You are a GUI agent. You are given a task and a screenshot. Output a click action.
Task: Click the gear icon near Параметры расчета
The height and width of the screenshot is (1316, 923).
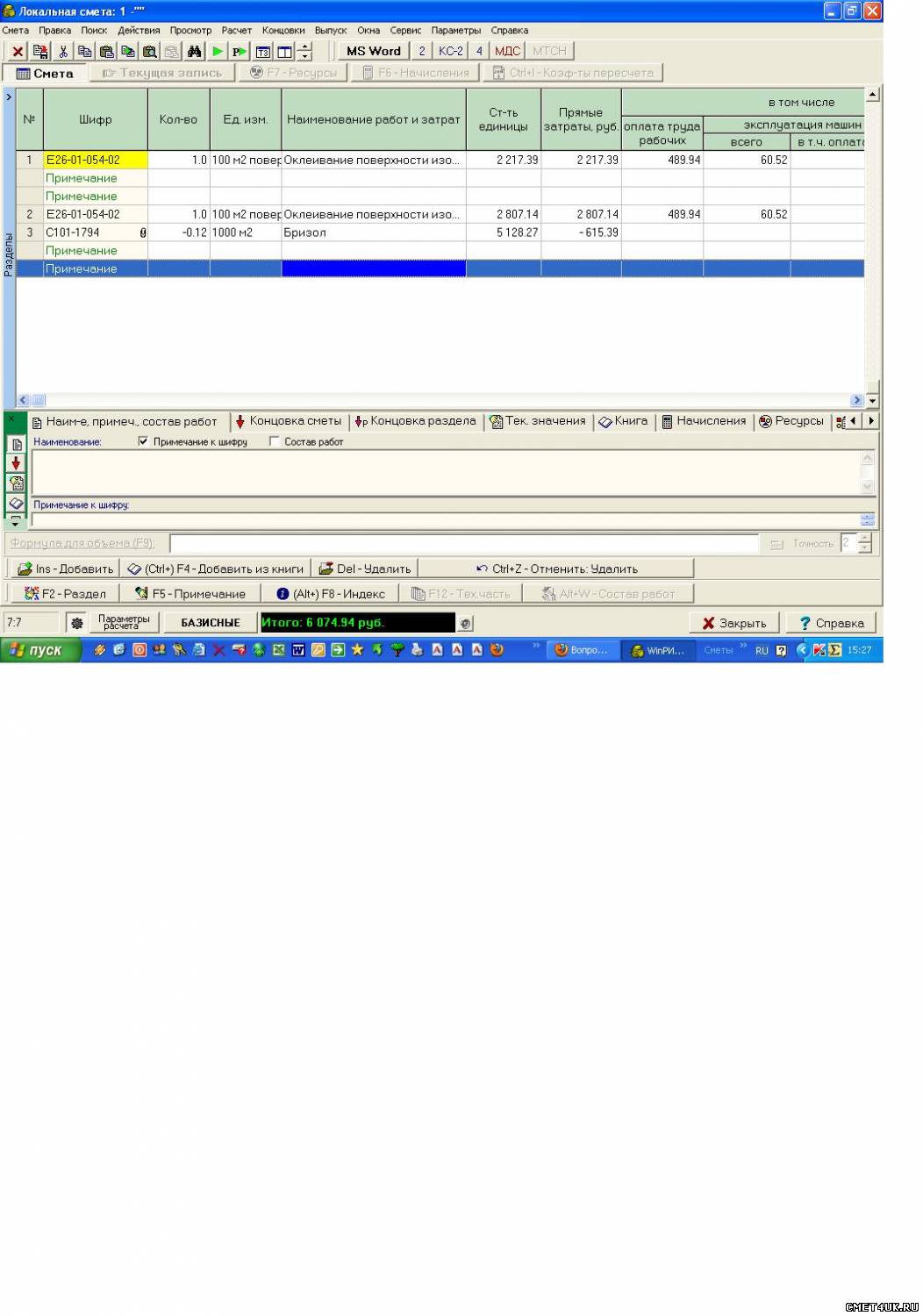point(77,623)
